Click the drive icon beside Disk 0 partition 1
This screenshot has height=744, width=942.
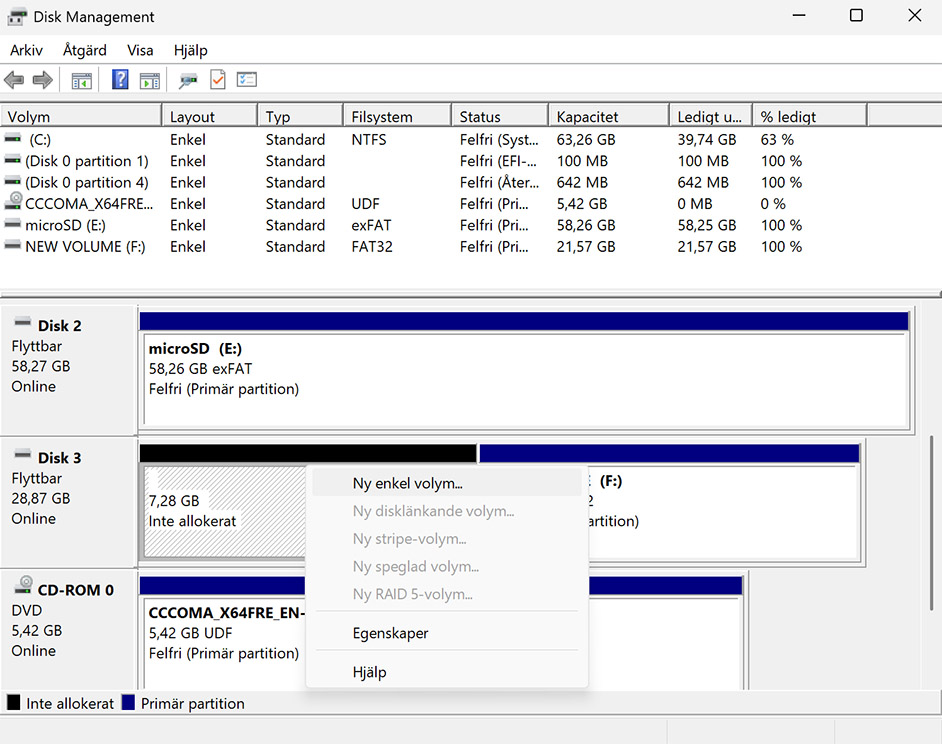click(13, 160)
